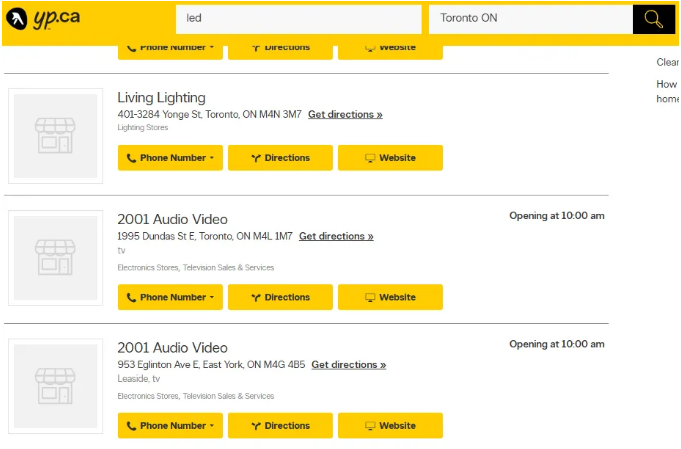Open Directions for 2001 Audio Video on Dundas

tap(280, 297)
